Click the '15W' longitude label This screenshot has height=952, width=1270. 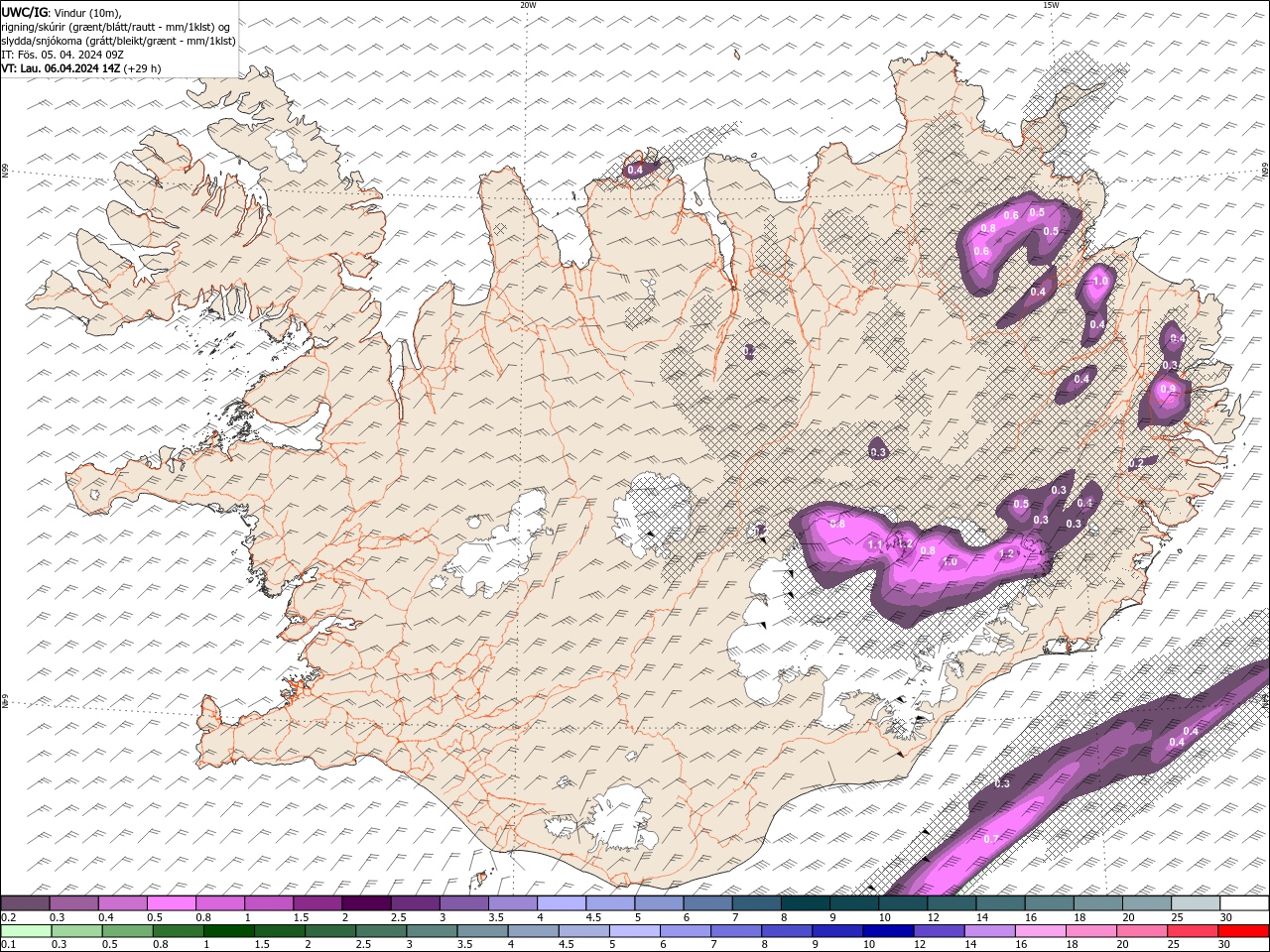[x=1051, y=5]
